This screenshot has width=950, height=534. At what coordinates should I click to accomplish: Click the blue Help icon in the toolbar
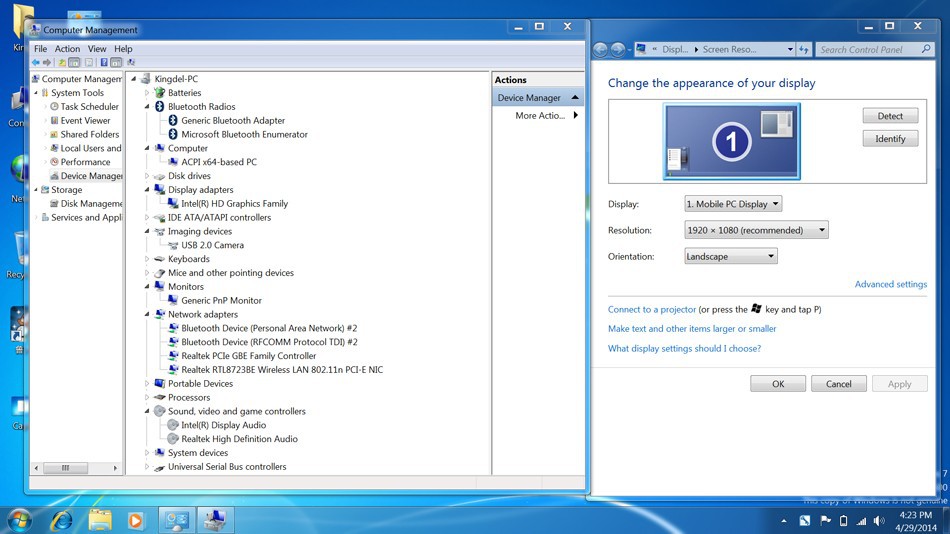tap(104, 62)
